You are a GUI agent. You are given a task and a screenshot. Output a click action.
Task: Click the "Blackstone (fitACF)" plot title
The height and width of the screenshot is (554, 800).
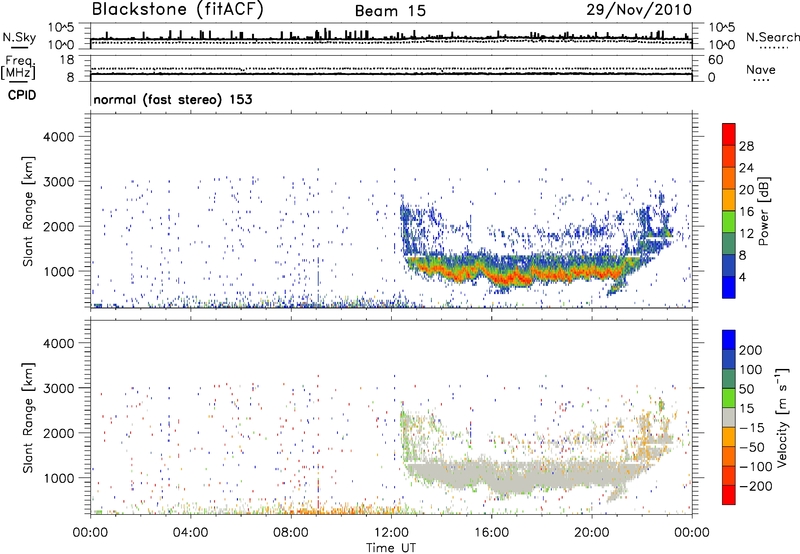coord(178,9)
